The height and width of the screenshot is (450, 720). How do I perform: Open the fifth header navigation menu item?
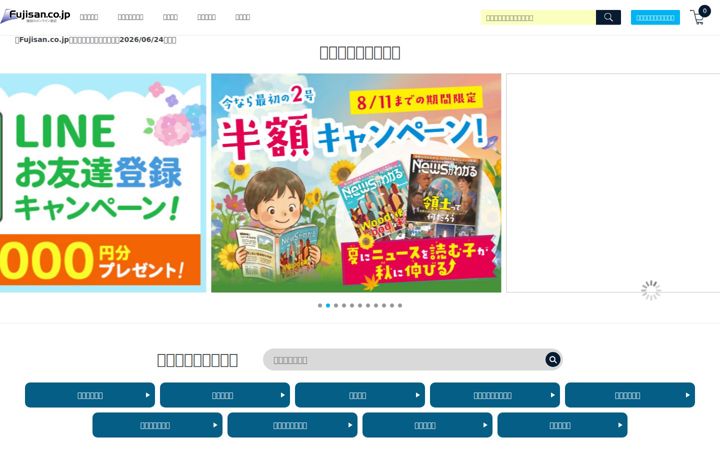coord(242,17)
